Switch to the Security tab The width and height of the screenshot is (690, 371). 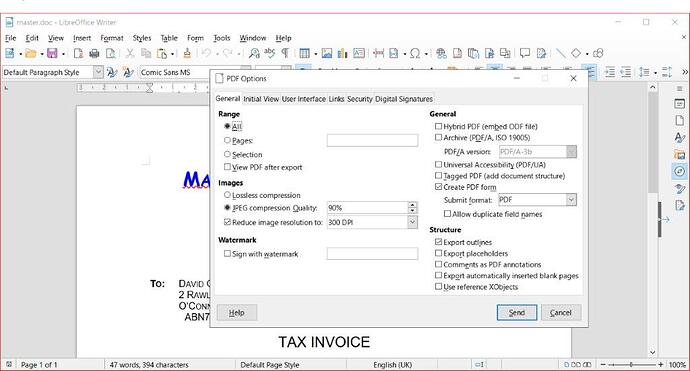pos(360,99)
